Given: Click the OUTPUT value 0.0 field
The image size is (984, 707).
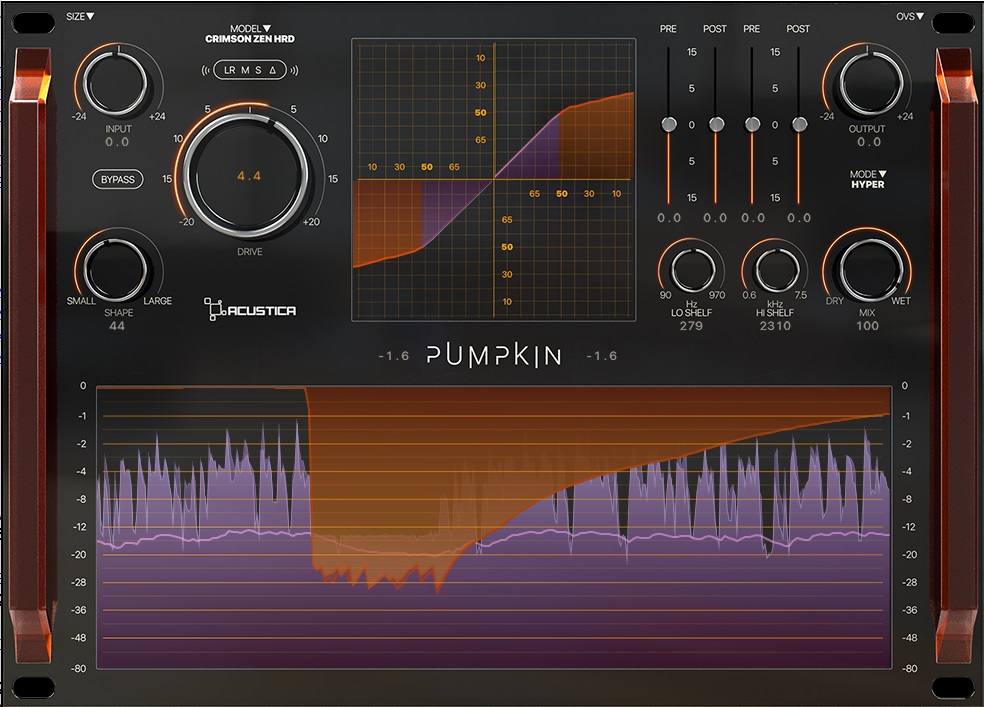Looking at the screenshot, I should coord(869,142).
